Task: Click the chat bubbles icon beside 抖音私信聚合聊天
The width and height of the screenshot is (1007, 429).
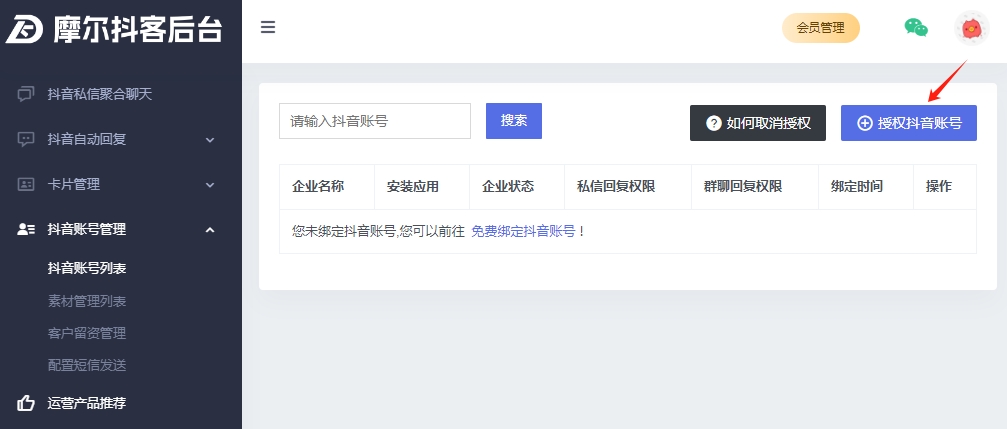Action: click(x=25, y=94)
